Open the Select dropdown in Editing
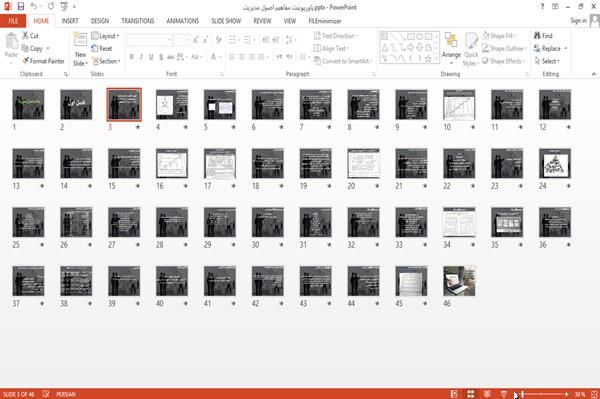The height and width of the screenshot is (399, 600). tap(547, 61)
